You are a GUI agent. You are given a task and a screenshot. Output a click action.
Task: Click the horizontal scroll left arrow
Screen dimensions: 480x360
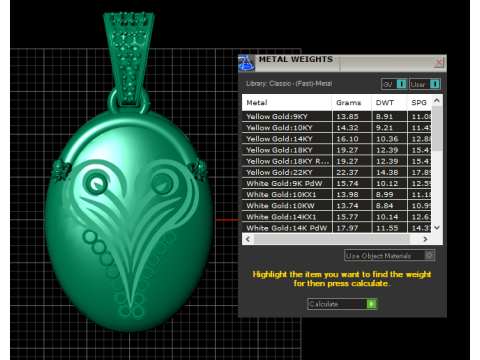(248, 239)
